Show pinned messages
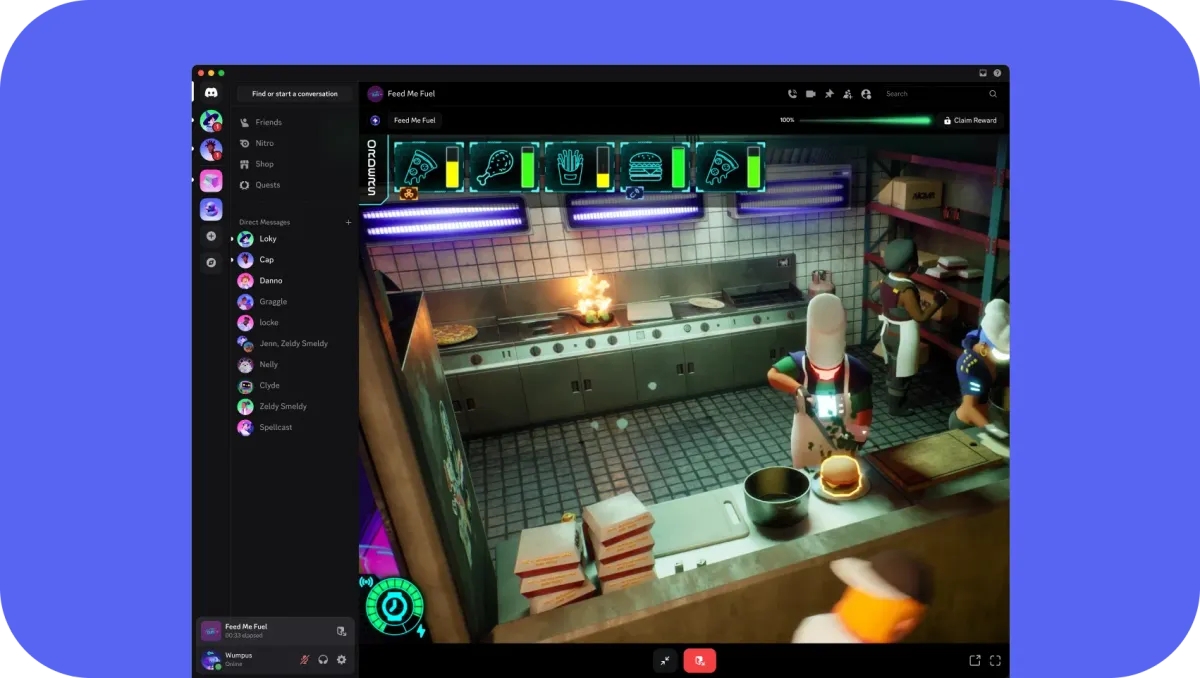Viewport: 1200px width, 678px height. (x=829, y=94)
